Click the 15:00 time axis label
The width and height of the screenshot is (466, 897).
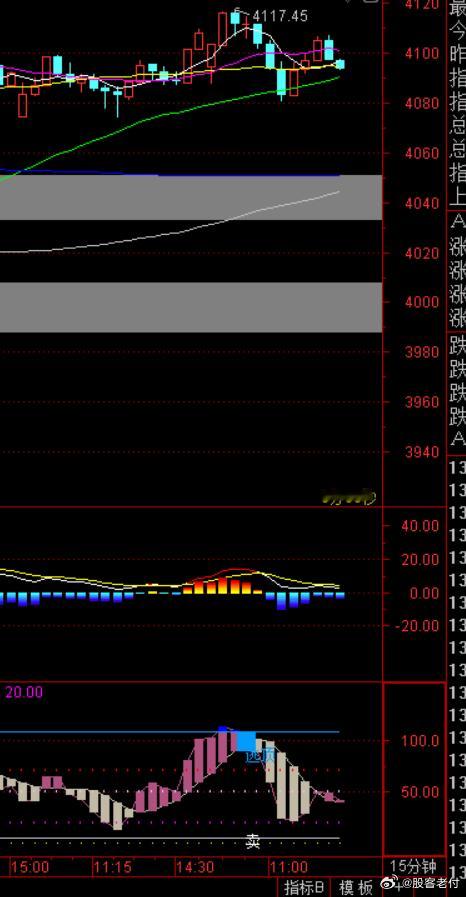[x=30, y=867]
